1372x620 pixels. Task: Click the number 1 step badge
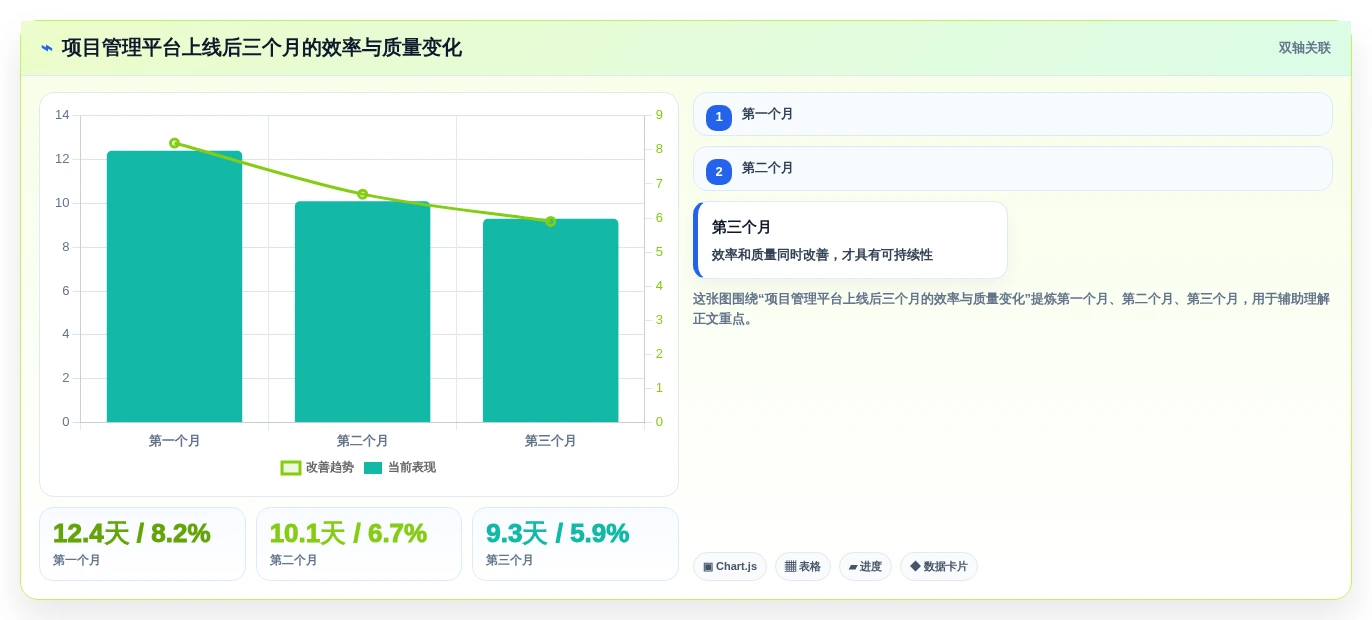(719, 117)
